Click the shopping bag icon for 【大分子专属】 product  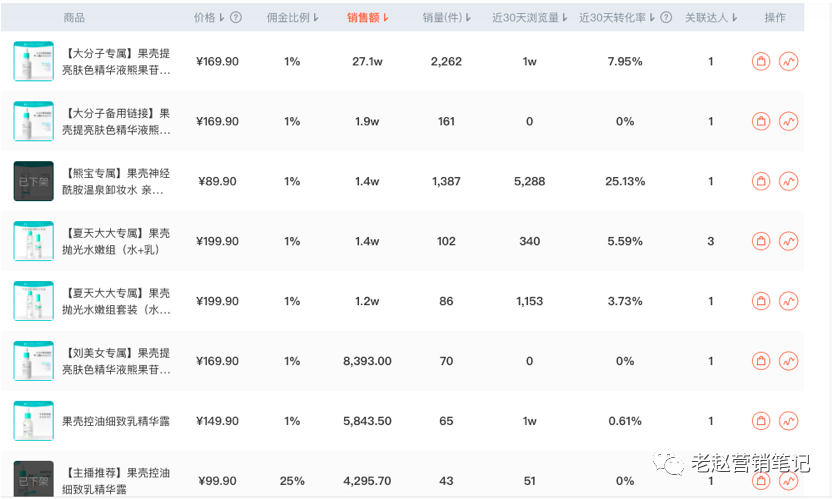click(x=761, y=62)
